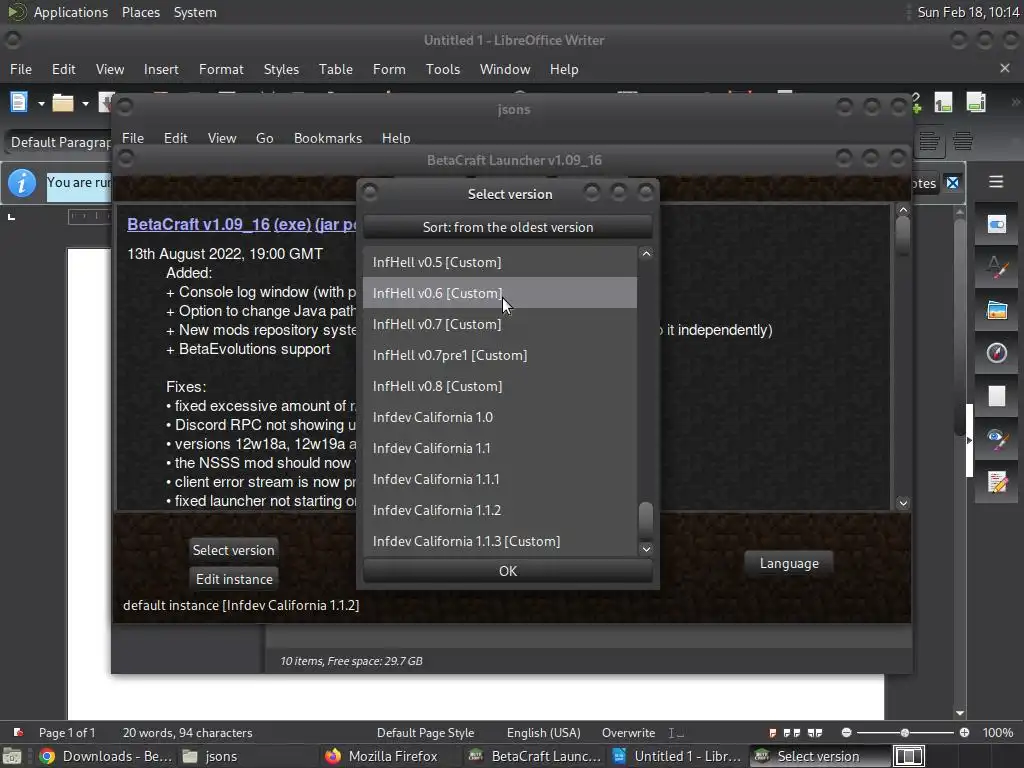Click the sort order button in Select version

(x=507, y=227)
